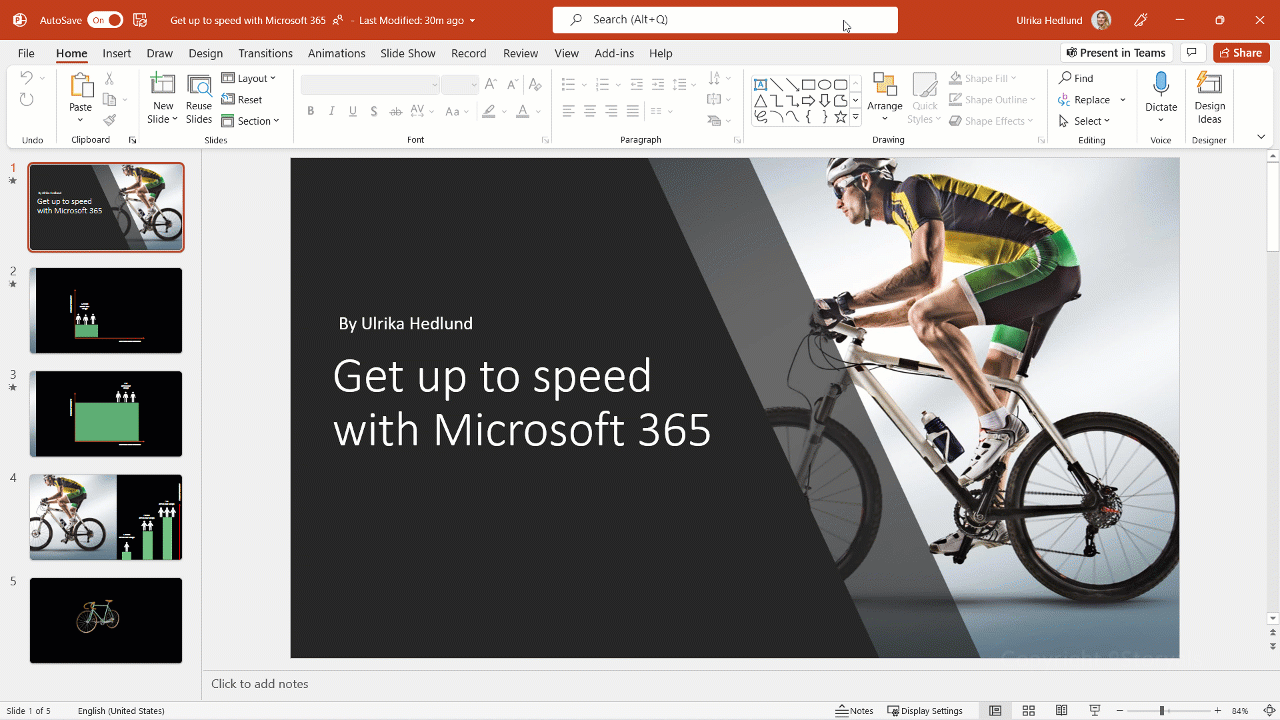Viewport: 1280px width, 720px height.
Task: Increase font size with the larger A
Action: pos(490,85)
